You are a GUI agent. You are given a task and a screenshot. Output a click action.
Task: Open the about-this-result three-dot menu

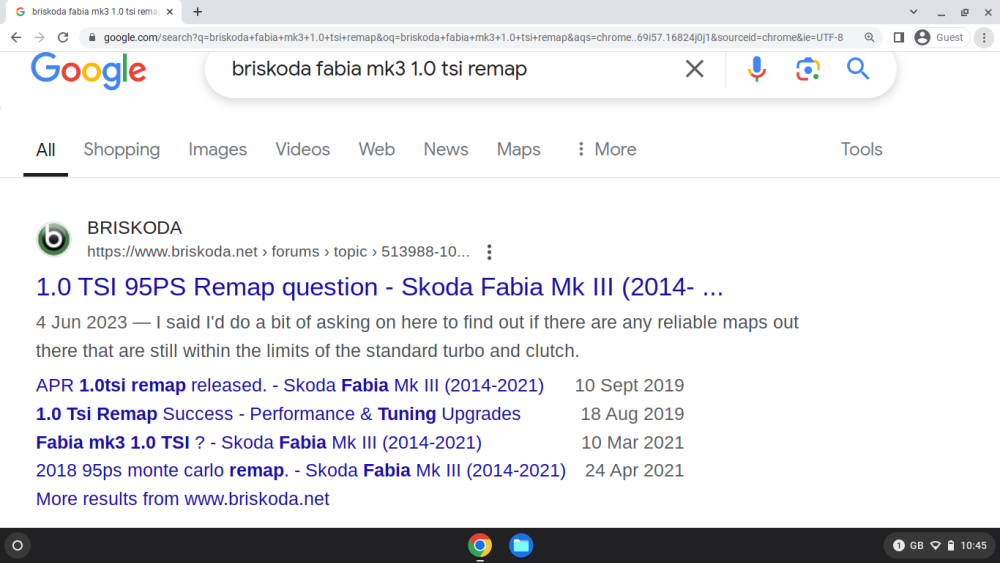coord(489,252)
